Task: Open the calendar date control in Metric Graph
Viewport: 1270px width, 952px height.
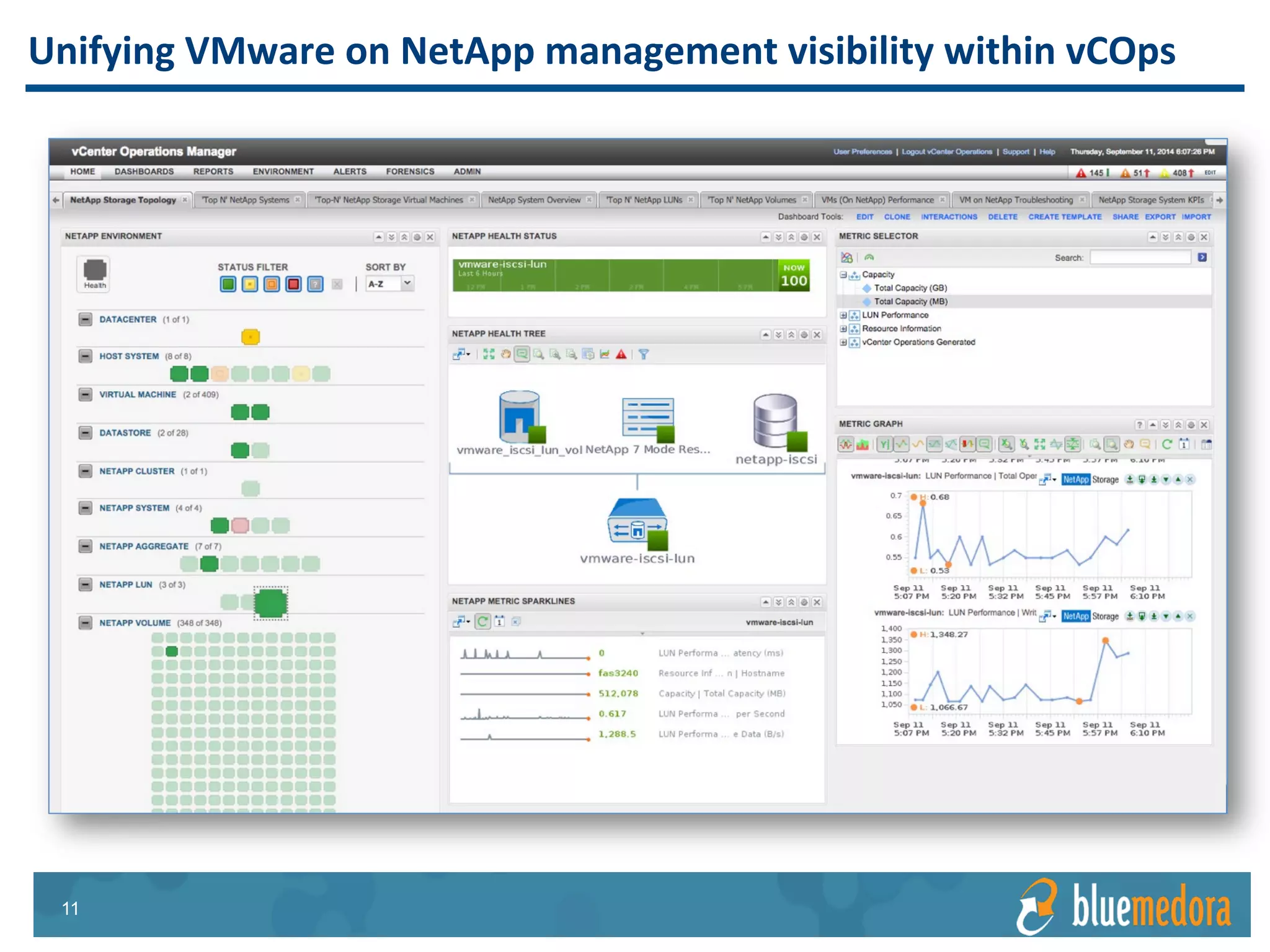Action: click(x=1184, y=444)
